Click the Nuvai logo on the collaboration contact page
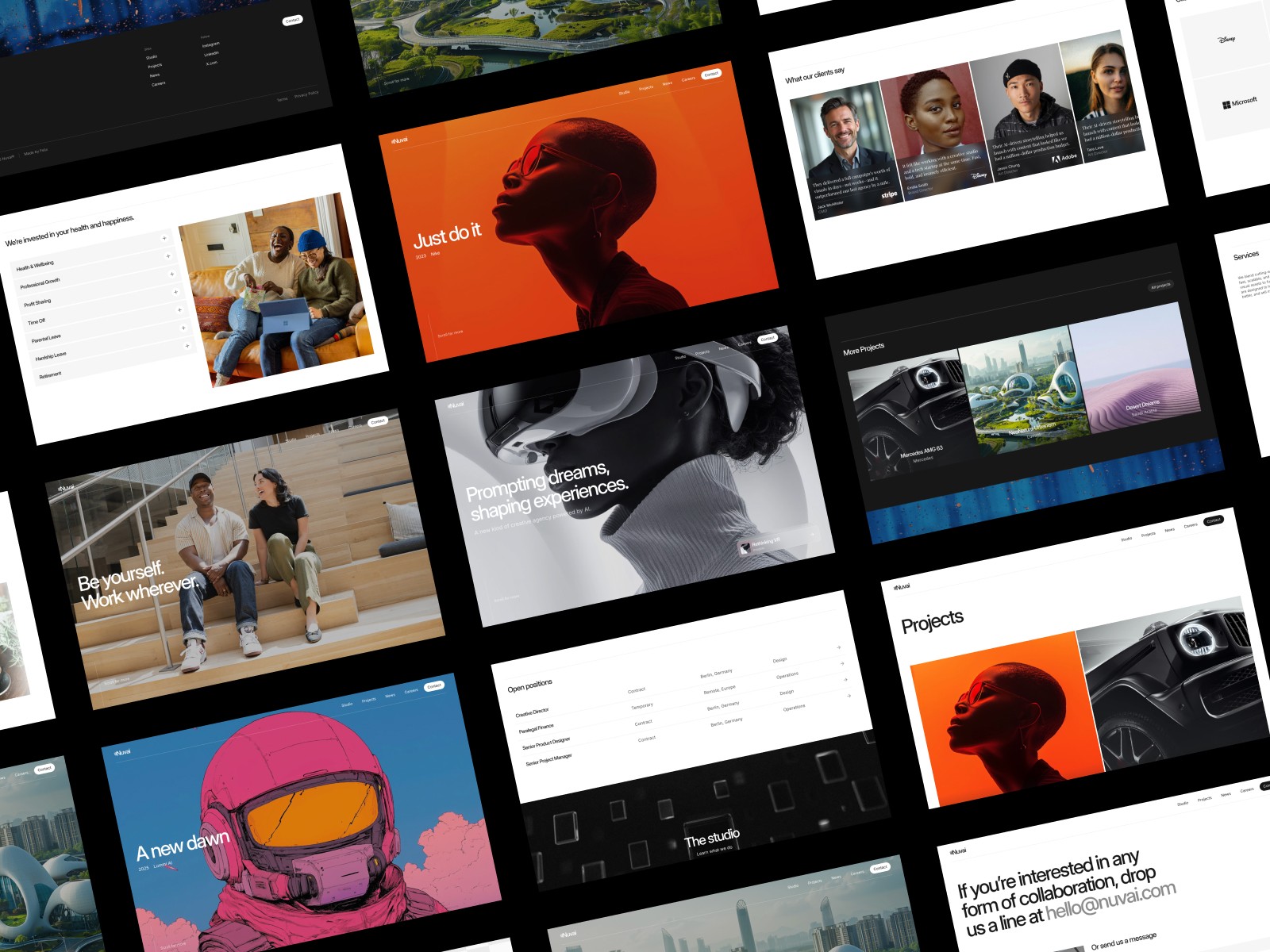Viewport: 1270px width, 952px height. (x=958, y=851)
